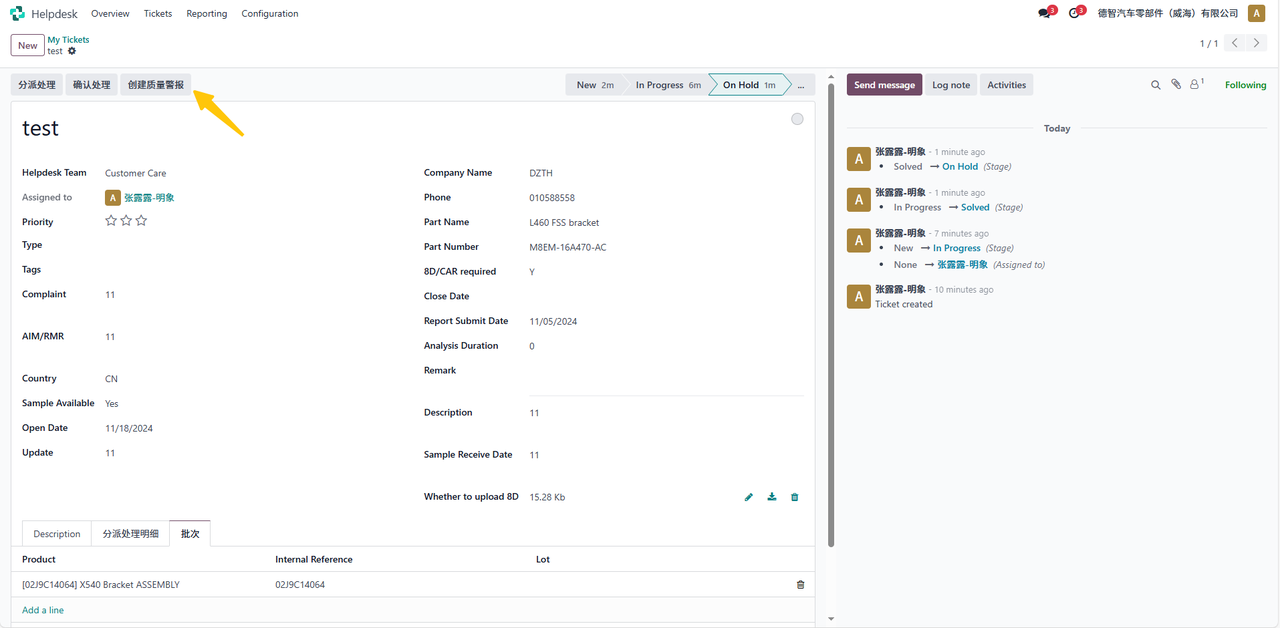Set priority to the third star
Image resolution: width=1280 pixels, height=628 pixels.
[141, 221]
